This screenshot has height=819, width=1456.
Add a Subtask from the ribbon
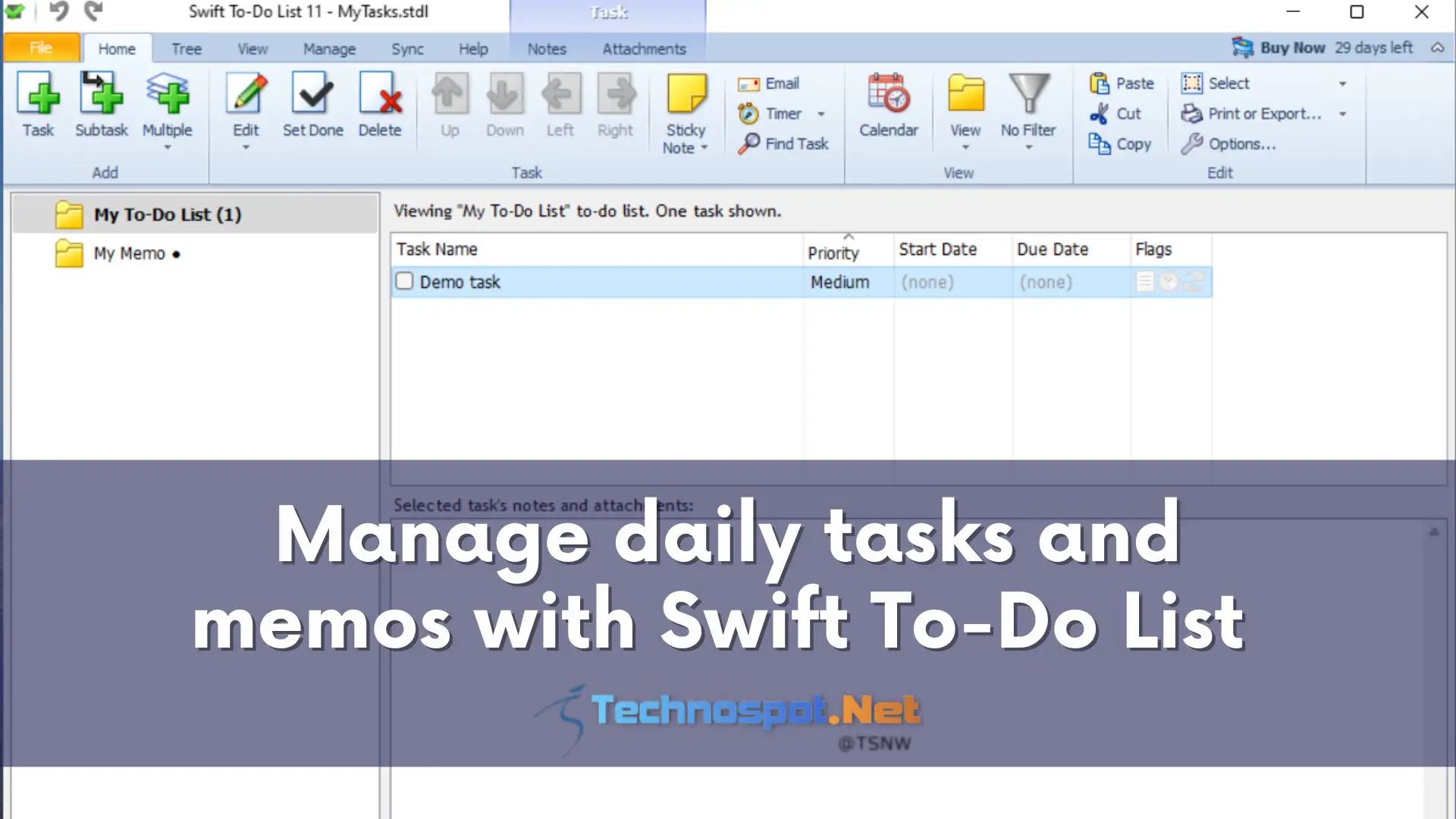[x=101, y=104]
